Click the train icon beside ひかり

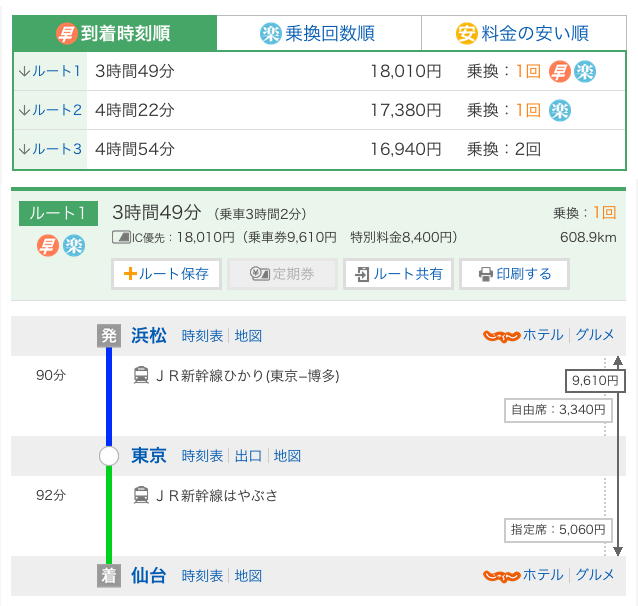[x=141, y=376]
